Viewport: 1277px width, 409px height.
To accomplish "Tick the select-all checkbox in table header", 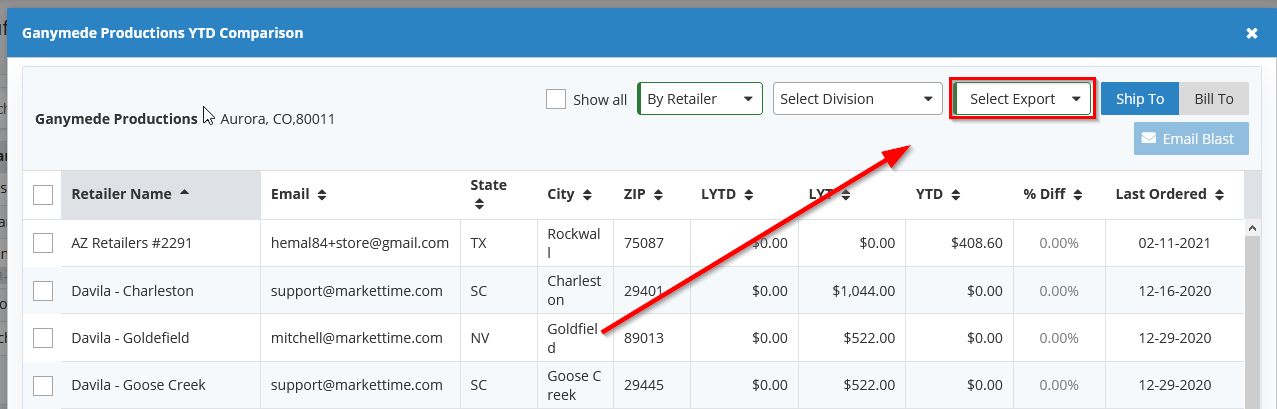I will point(43,195).
